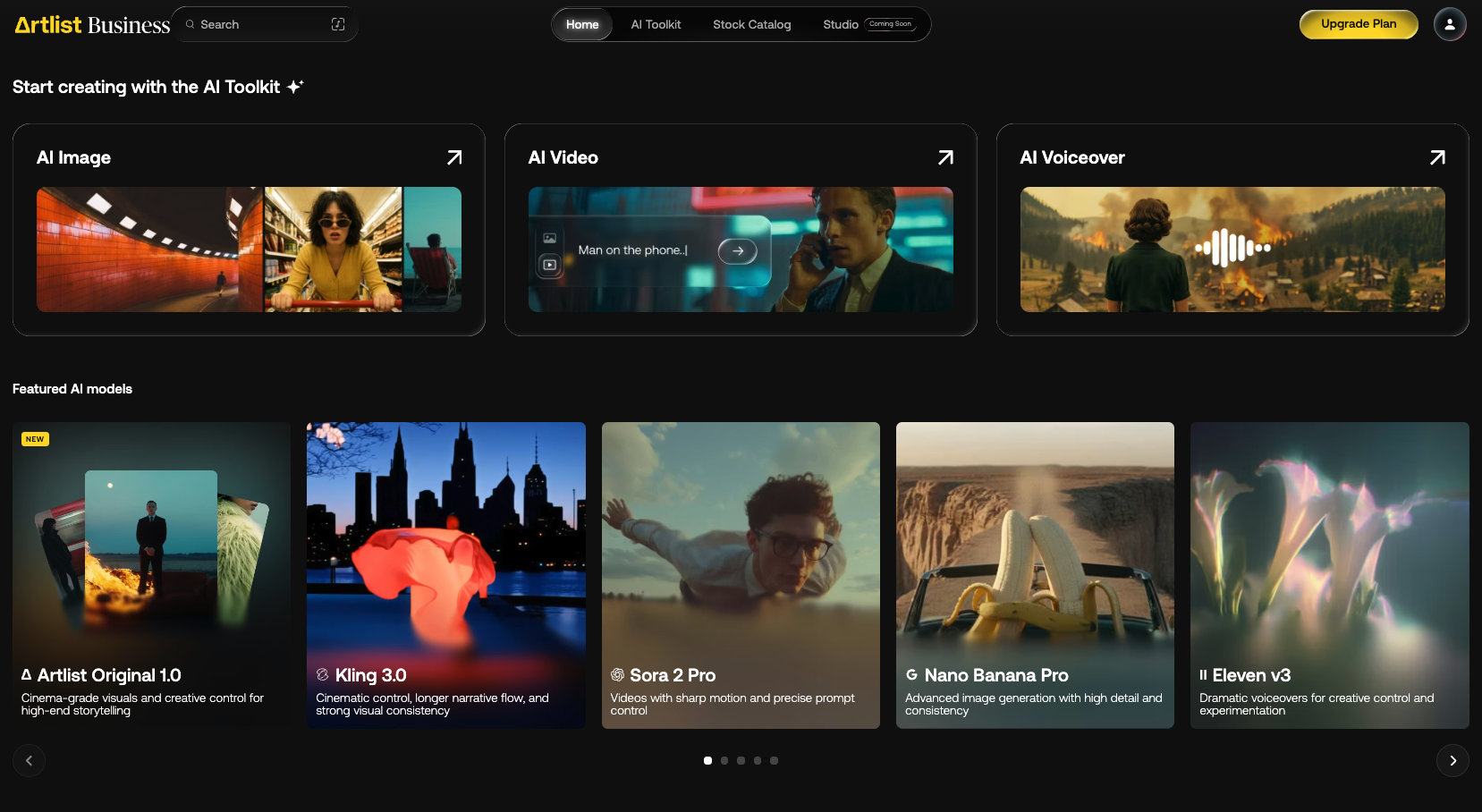Click the Coming Soon badge next to Studio
This screenshot has height=812, width=1482.
[890, 24]
